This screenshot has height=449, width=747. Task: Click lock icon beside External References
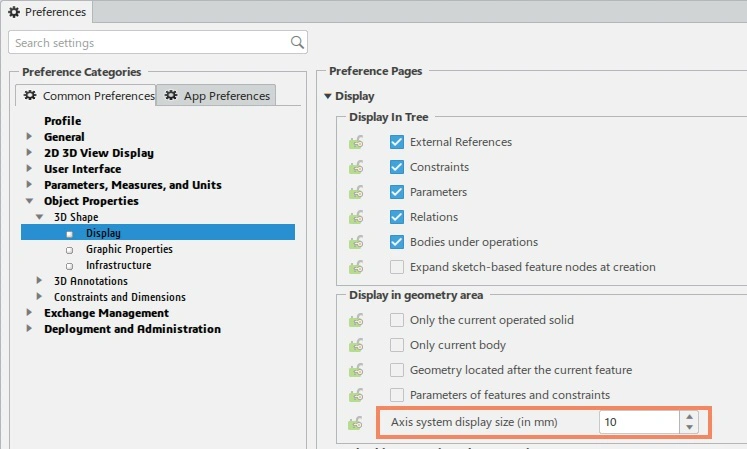point(355,142)
